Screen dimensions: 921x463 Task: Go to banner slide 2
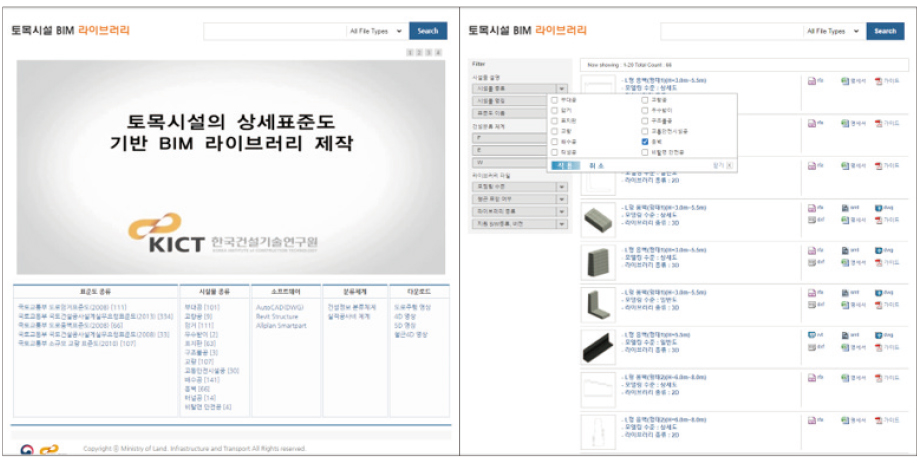pyautogui.click(x=419, y=53)
